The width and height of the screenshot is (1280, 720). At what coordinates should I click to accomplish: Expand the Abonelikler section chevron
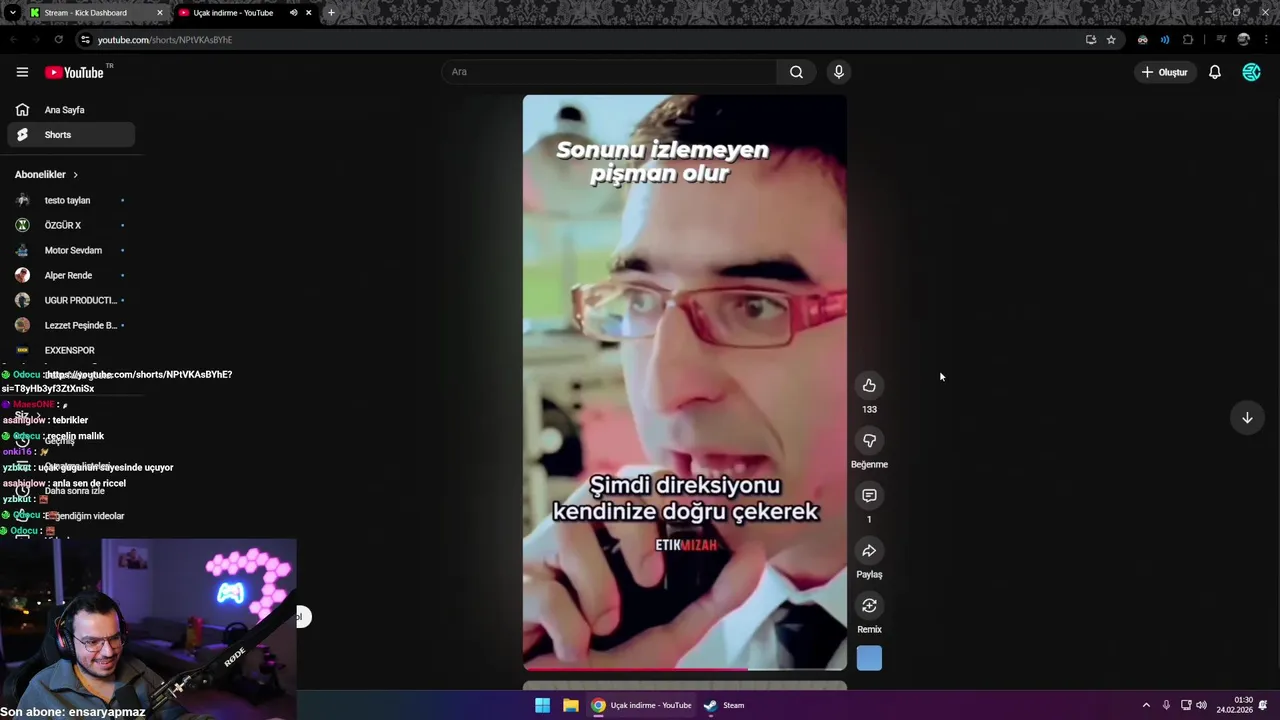(75, 175)
